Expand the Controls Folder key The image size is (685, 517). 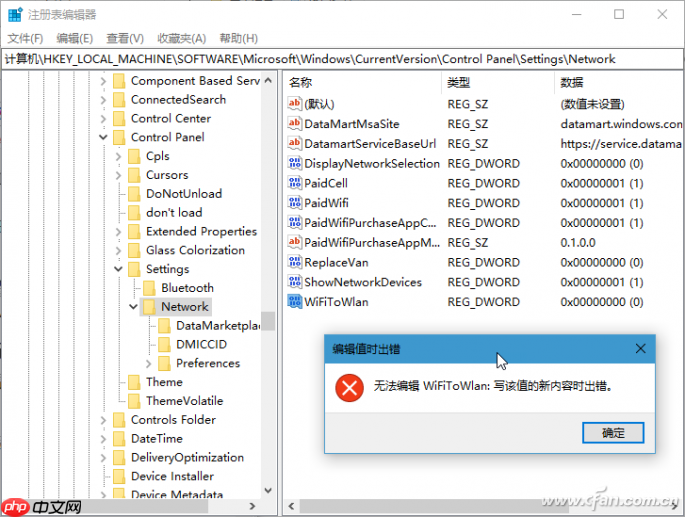[103, 420]
